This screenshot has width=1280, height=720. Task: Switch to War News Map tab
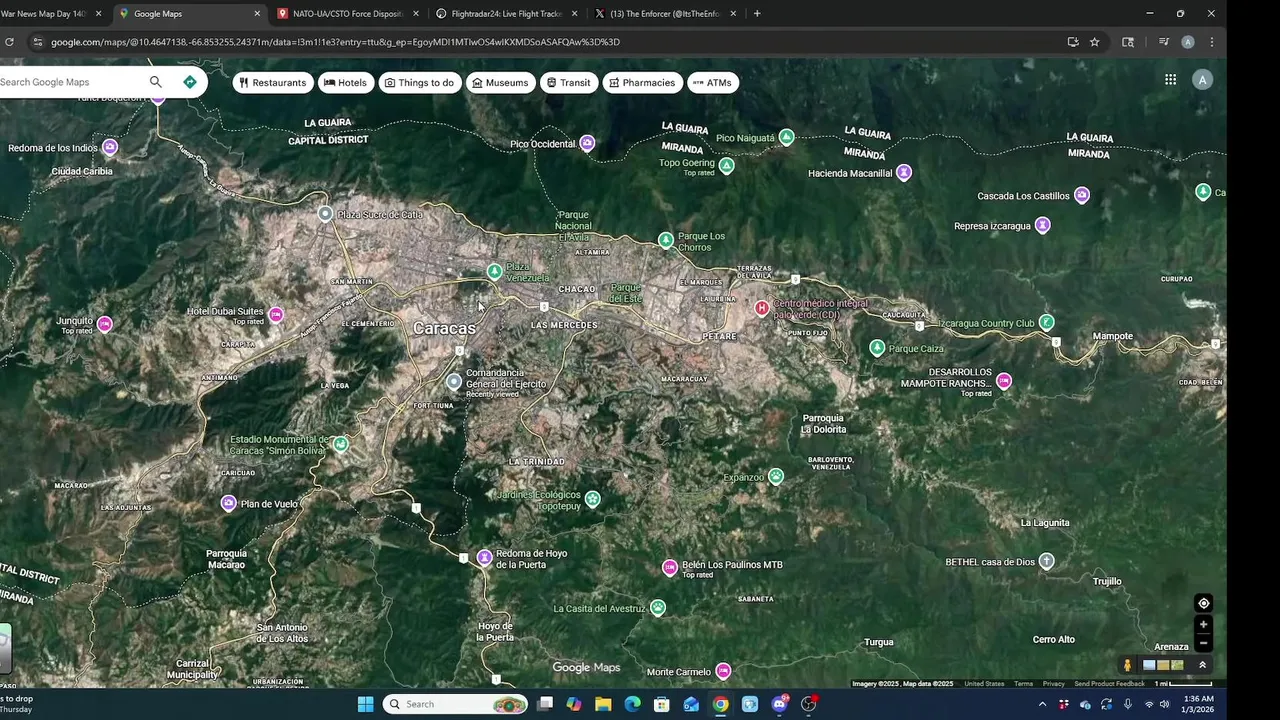tap(52, 14)
